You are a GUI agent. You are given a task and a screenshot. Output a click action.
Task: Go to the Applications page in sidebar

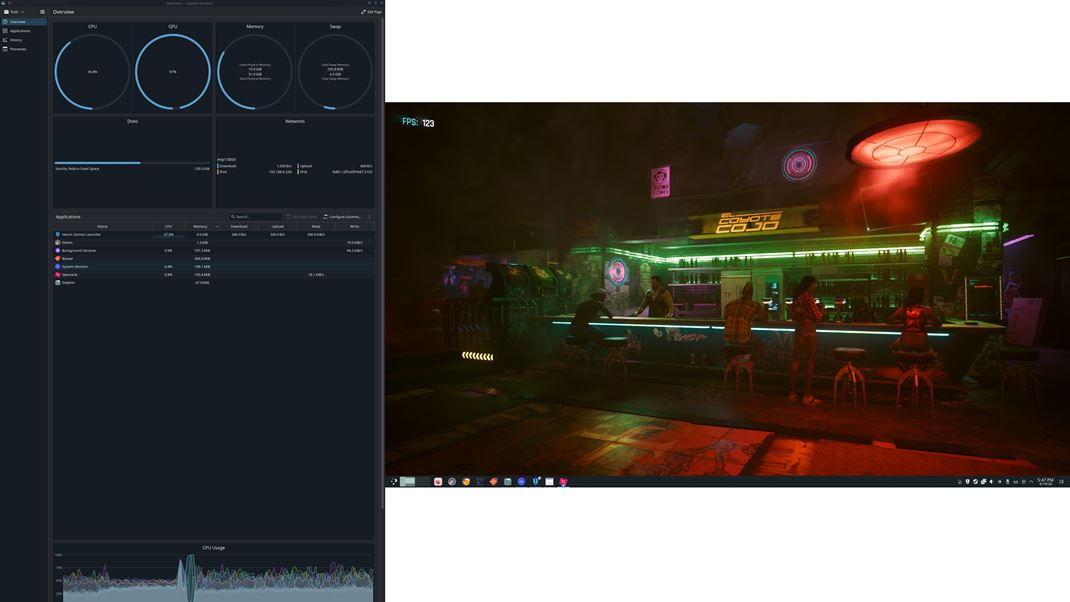pyautogui.click(x=24, y=31)
